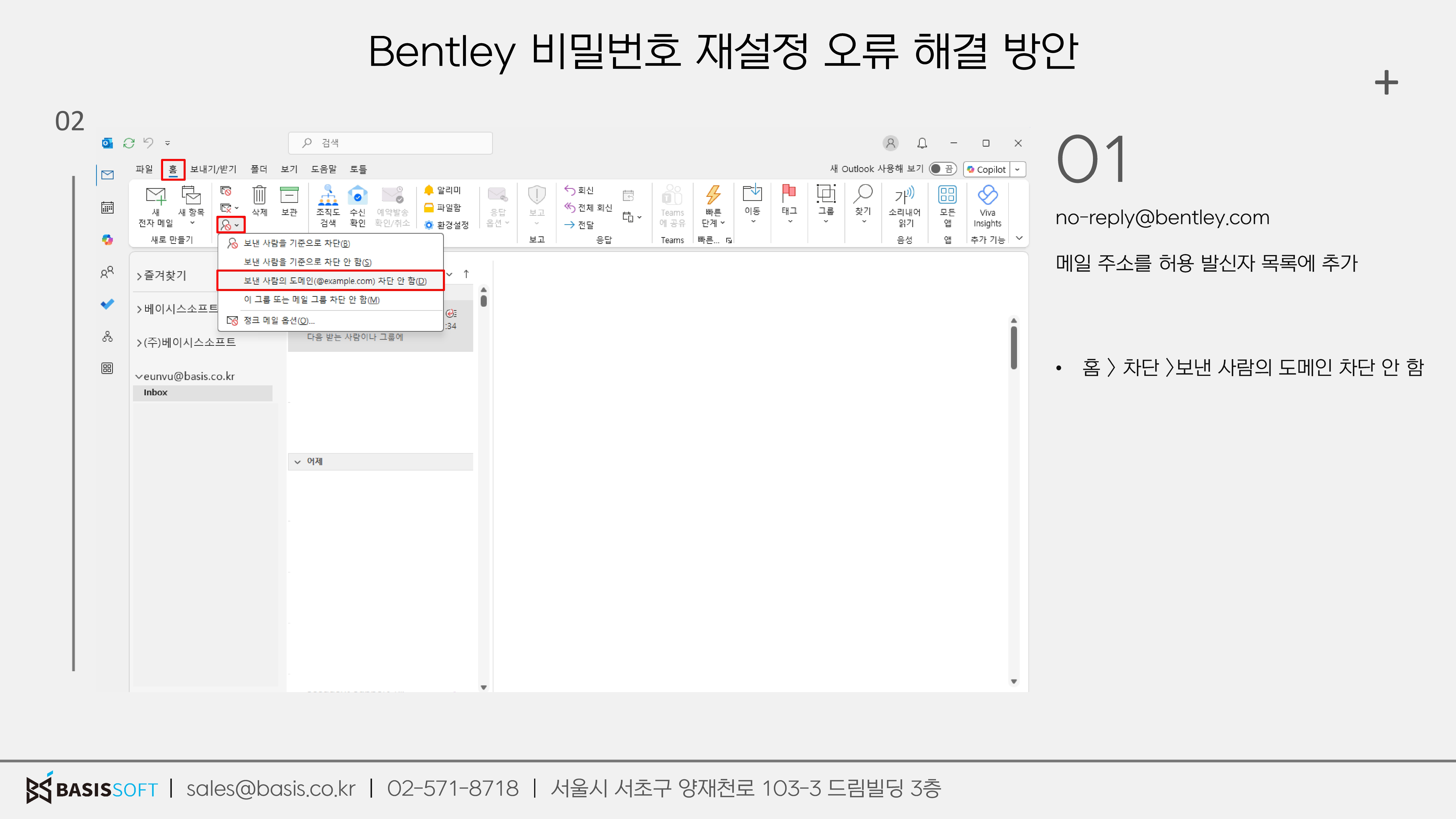Select never block sender's domain (도메인) menu item
The image size is (1456, 819).
tap(335, 281)
